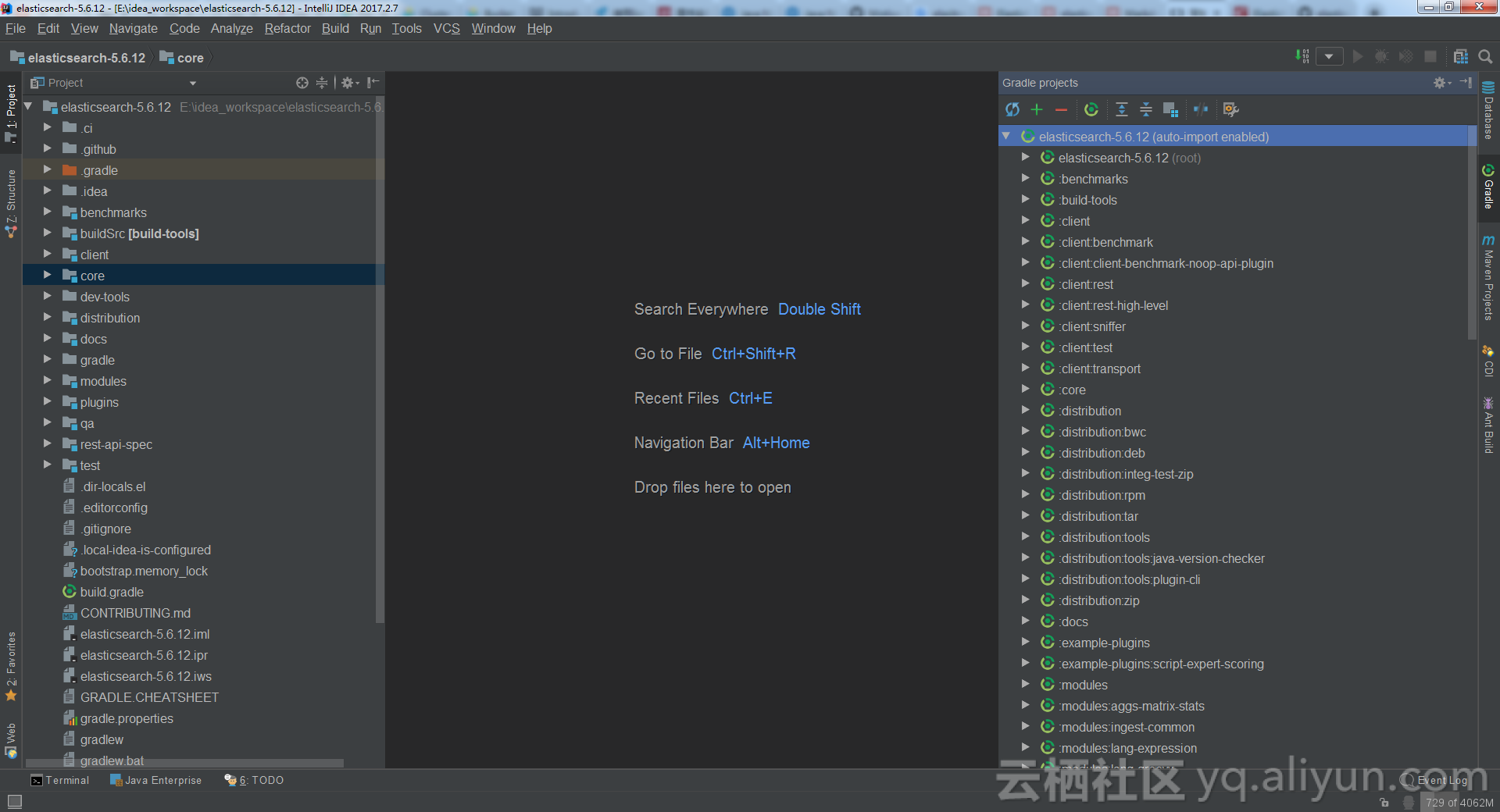Screen dimensions: 1500x812
Task: Open the VCS menu
Action: (x=447, y=28)
